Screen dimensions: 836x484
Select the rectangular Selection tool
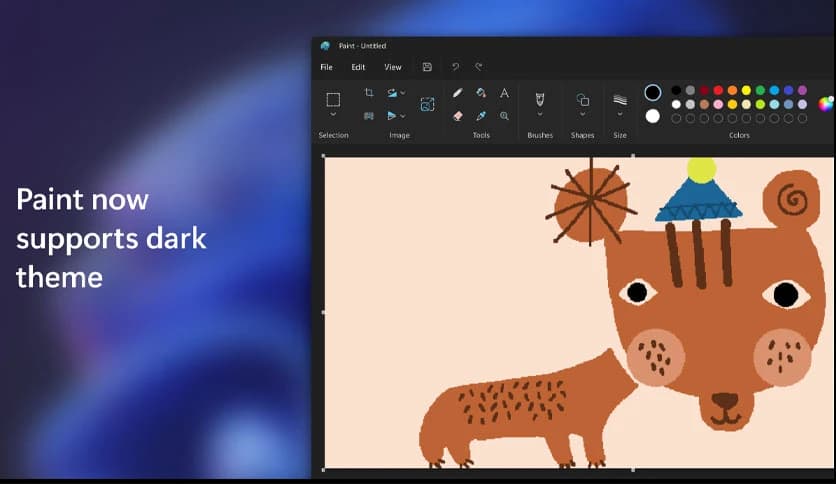point(333,100)
